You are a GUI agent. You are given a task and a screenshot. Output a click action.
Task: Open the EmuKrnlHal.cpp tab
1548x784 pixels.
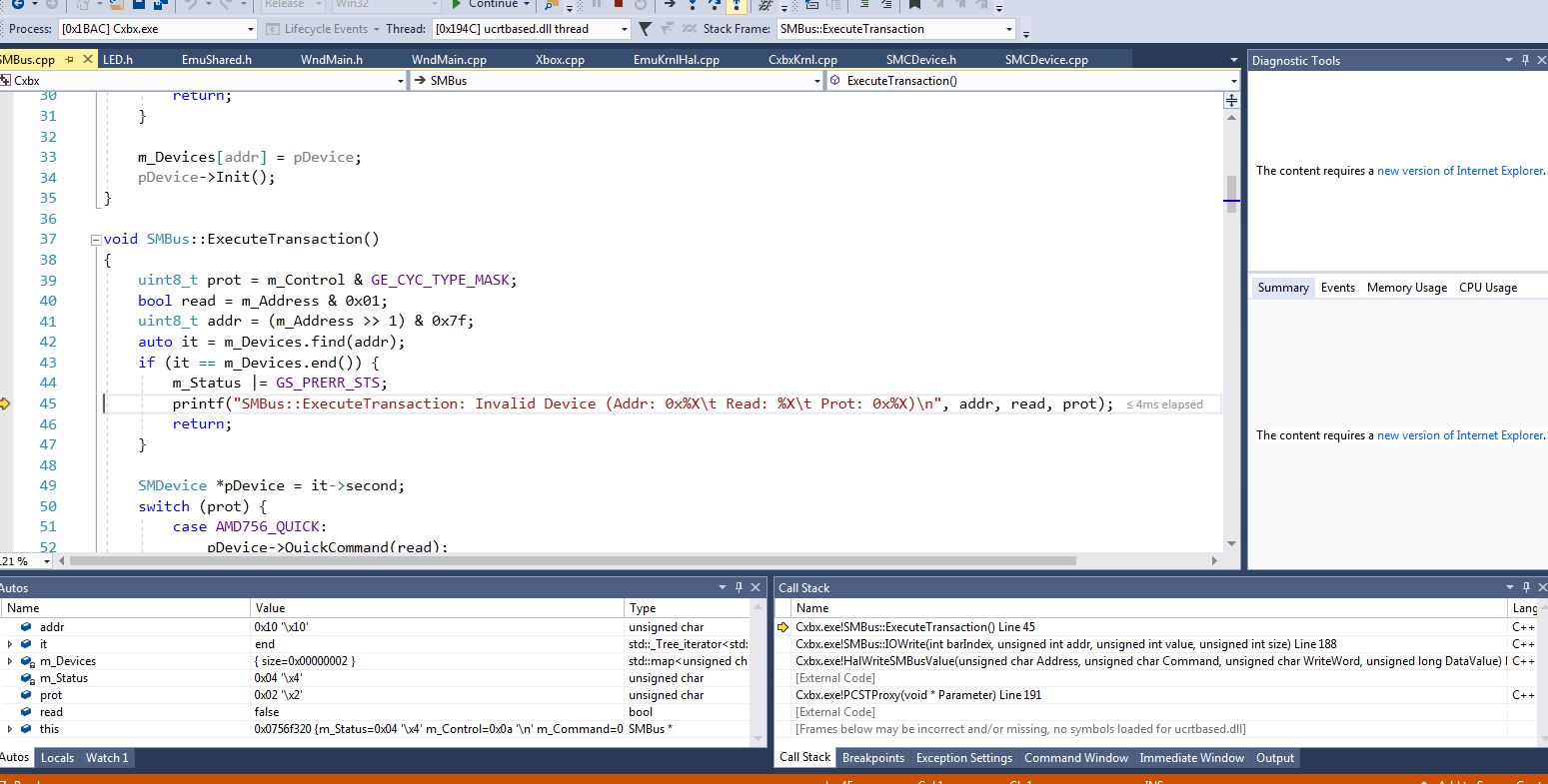click(x=677, y=60)
